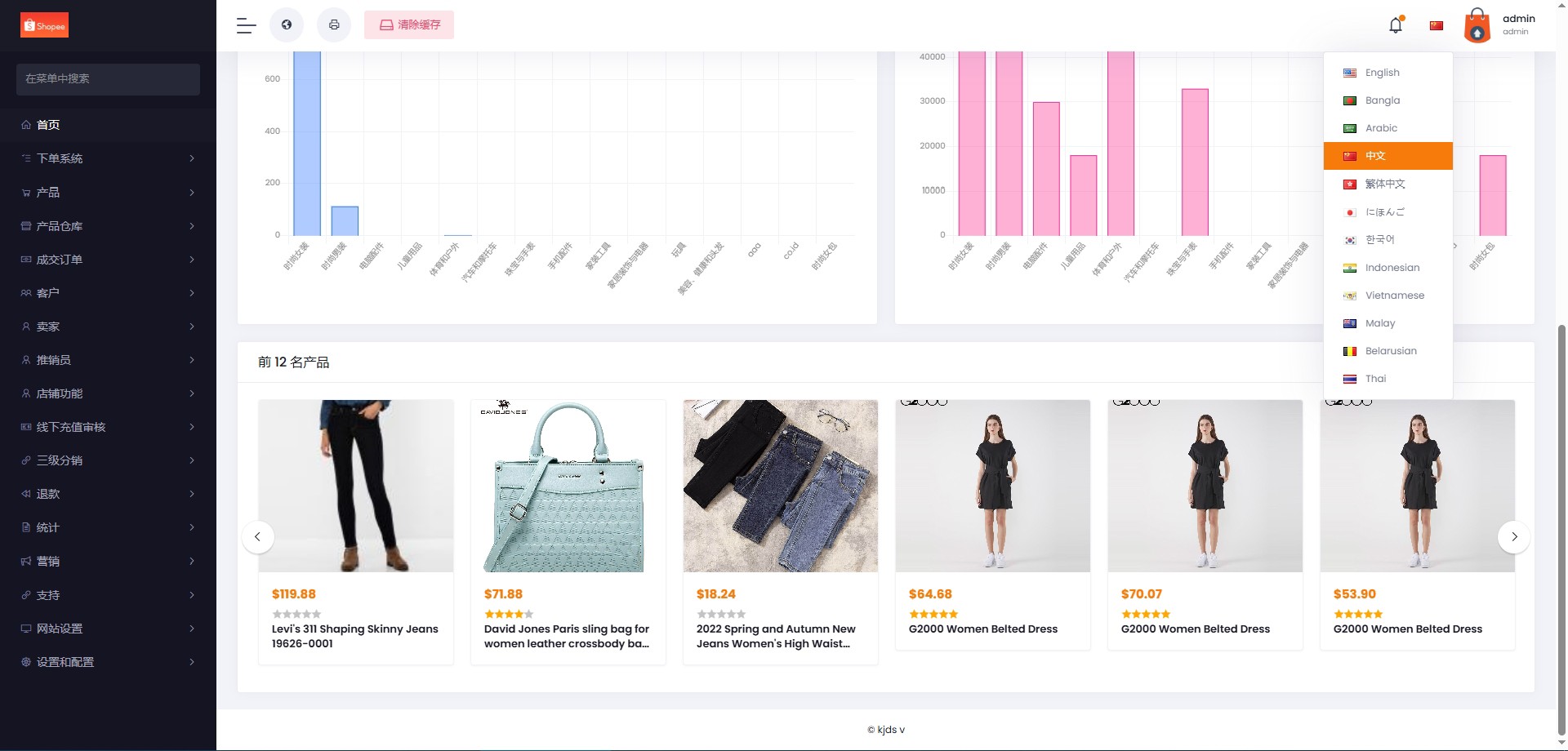Open the notifications bell
The image size is (1568, 751).
[1396, 25]
